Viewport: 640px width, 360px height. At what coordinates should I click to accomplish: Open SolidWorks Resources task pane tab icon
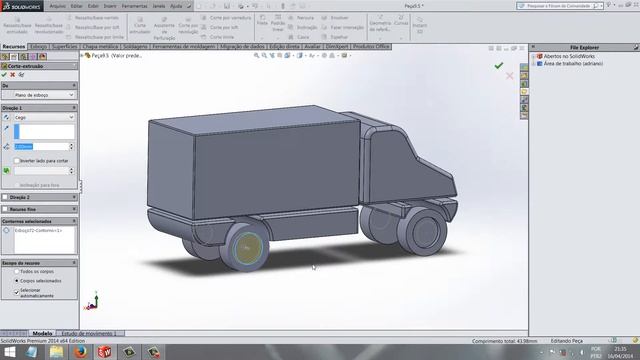524,67
